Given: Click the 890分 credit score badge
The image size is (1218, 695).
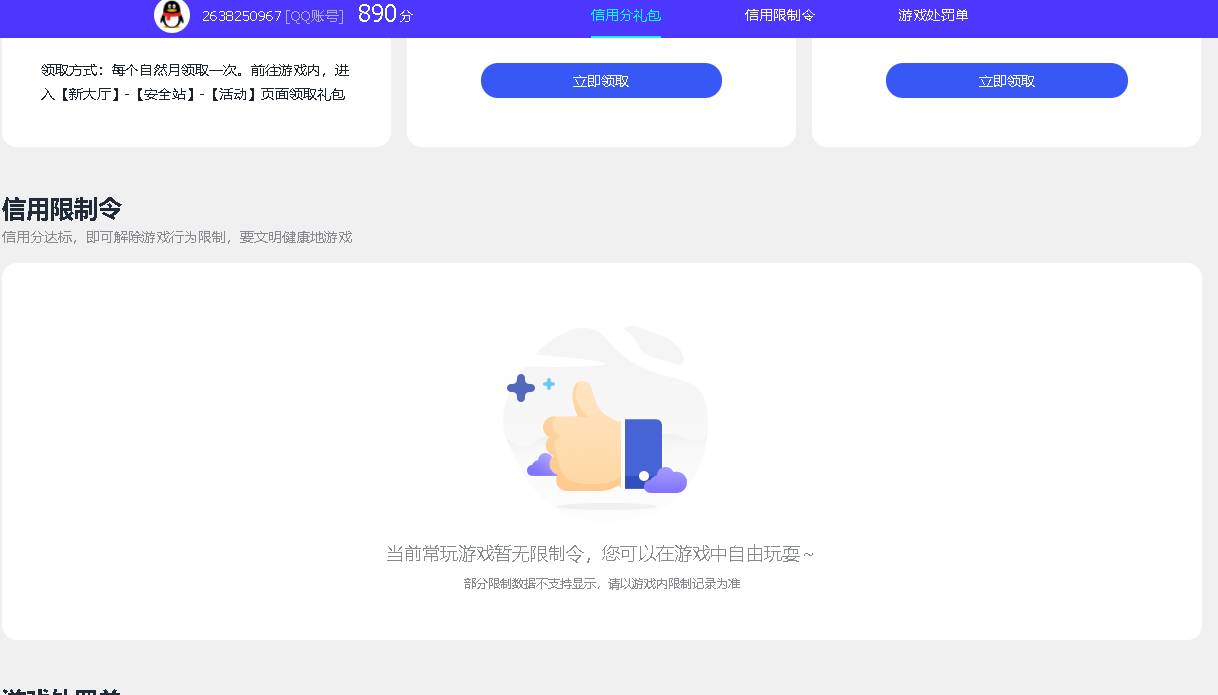Looking at the screenshot, I should pyautogui.click(x=384, y=15).
